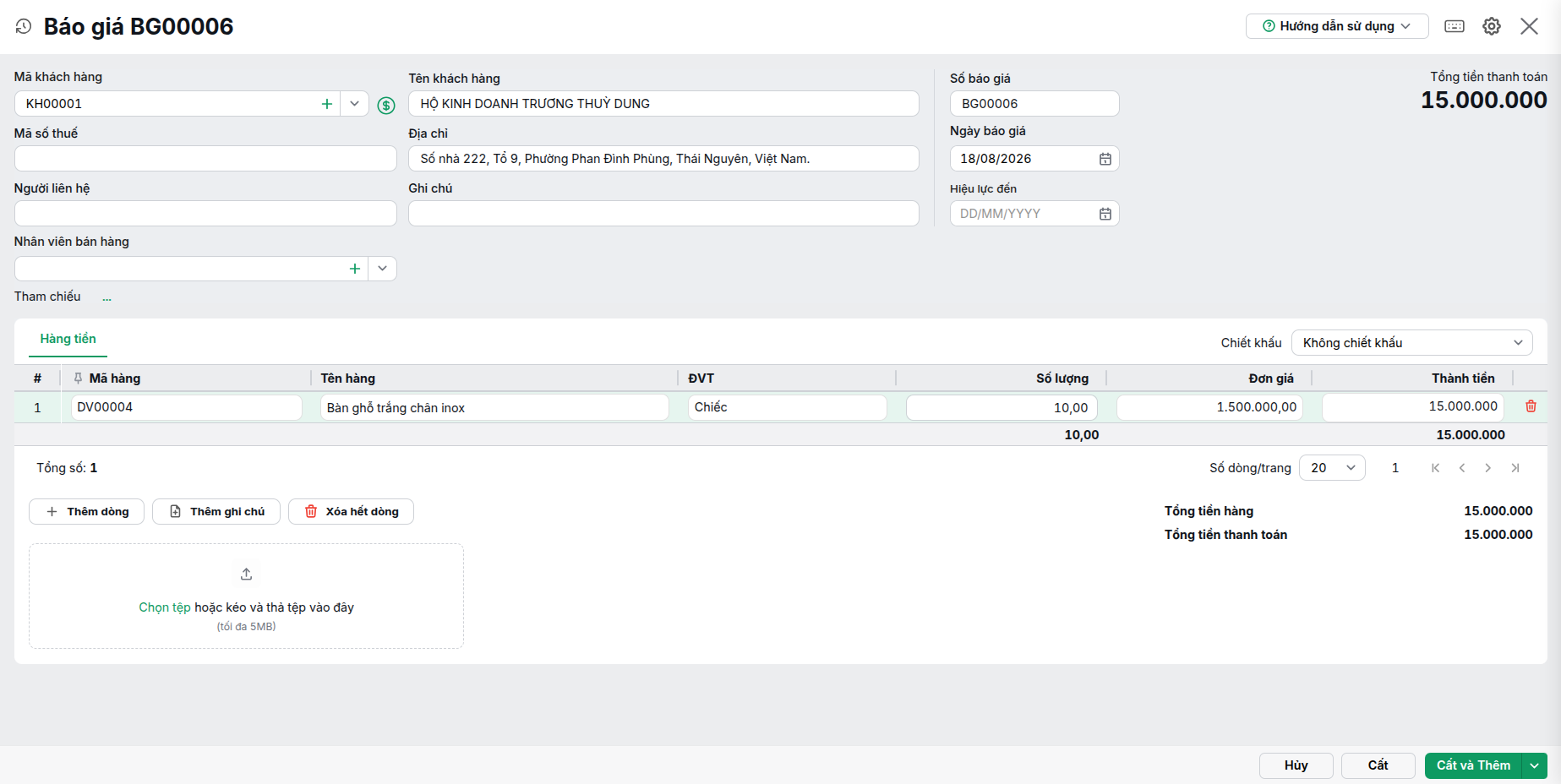
Task: Click the Chọn tệp link
Action: 165,607
